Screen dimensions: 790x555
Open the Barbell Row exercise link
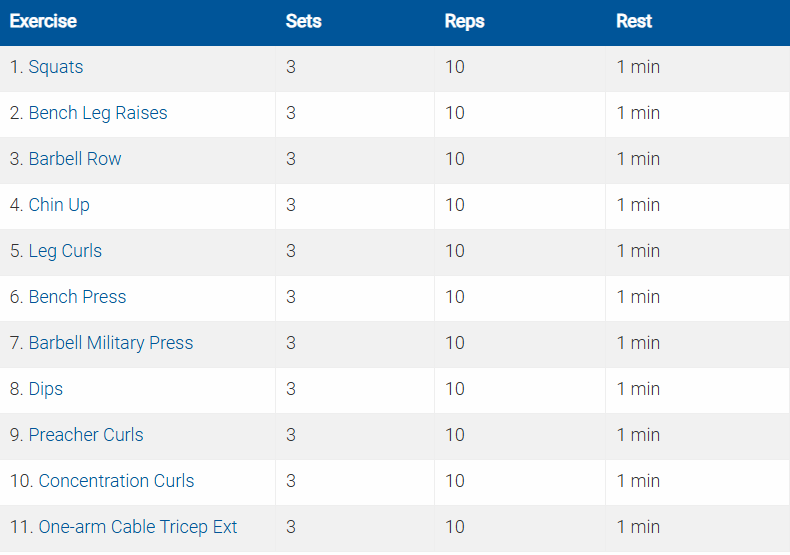pos(75,159)
